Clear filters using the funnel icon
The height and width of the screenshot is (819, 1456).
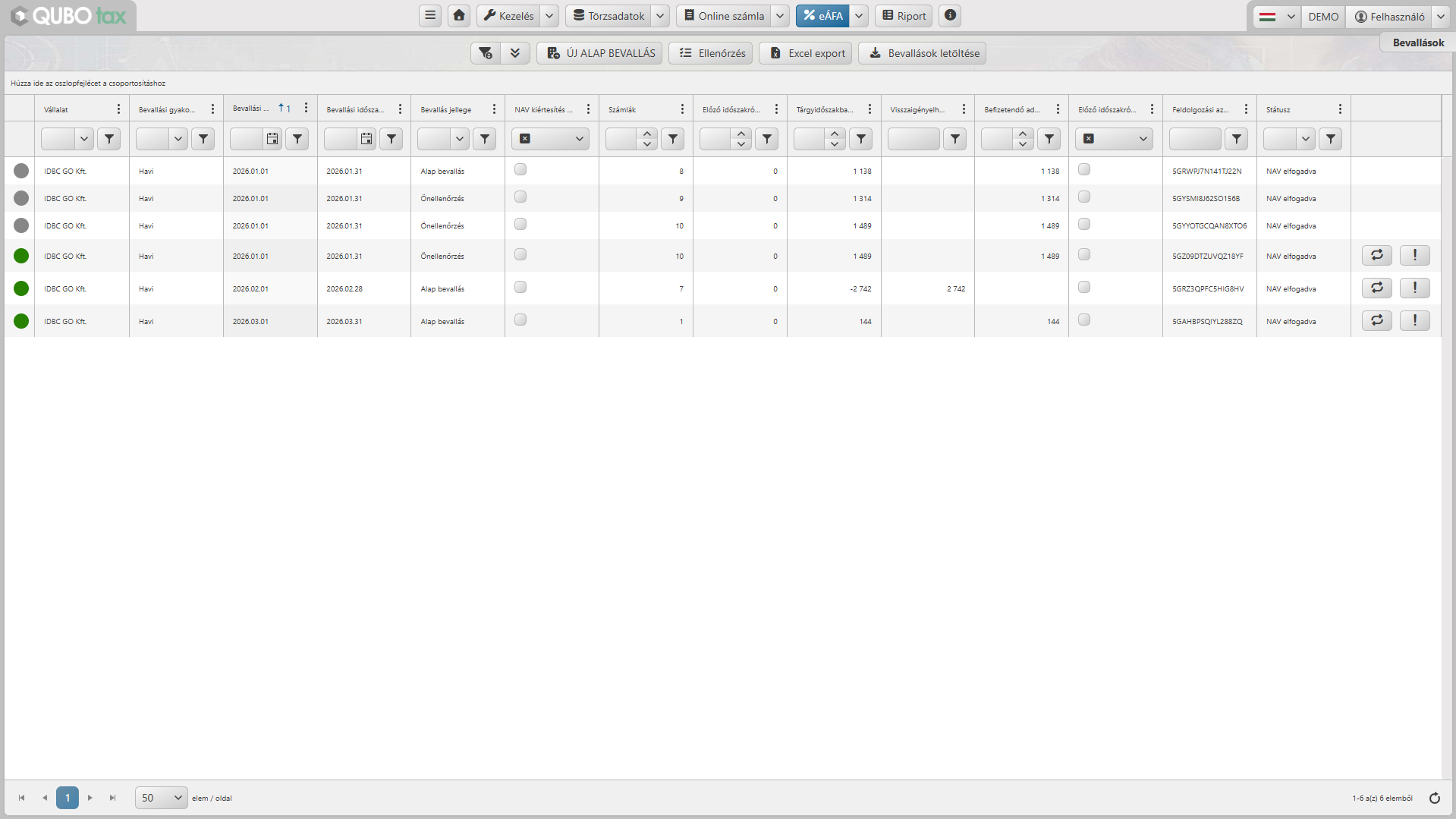pos(486,53)
